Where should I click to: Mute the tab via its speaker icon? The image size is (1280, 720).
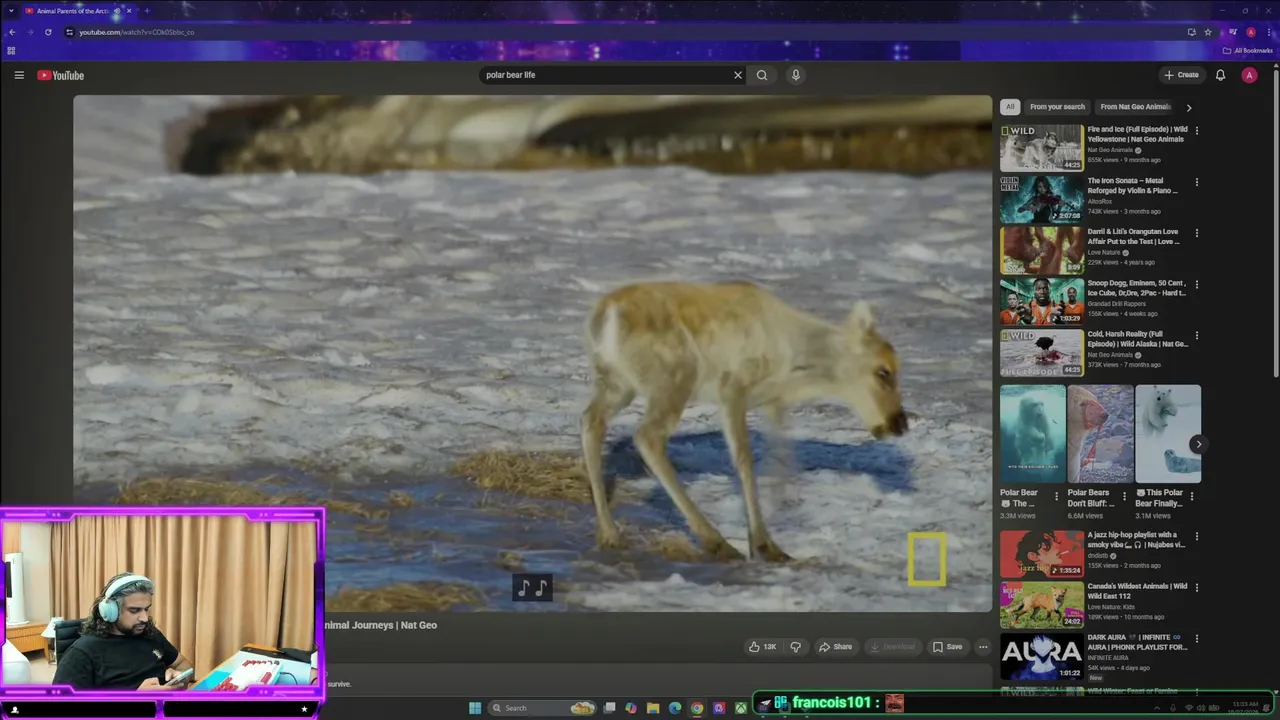[117, 11]
